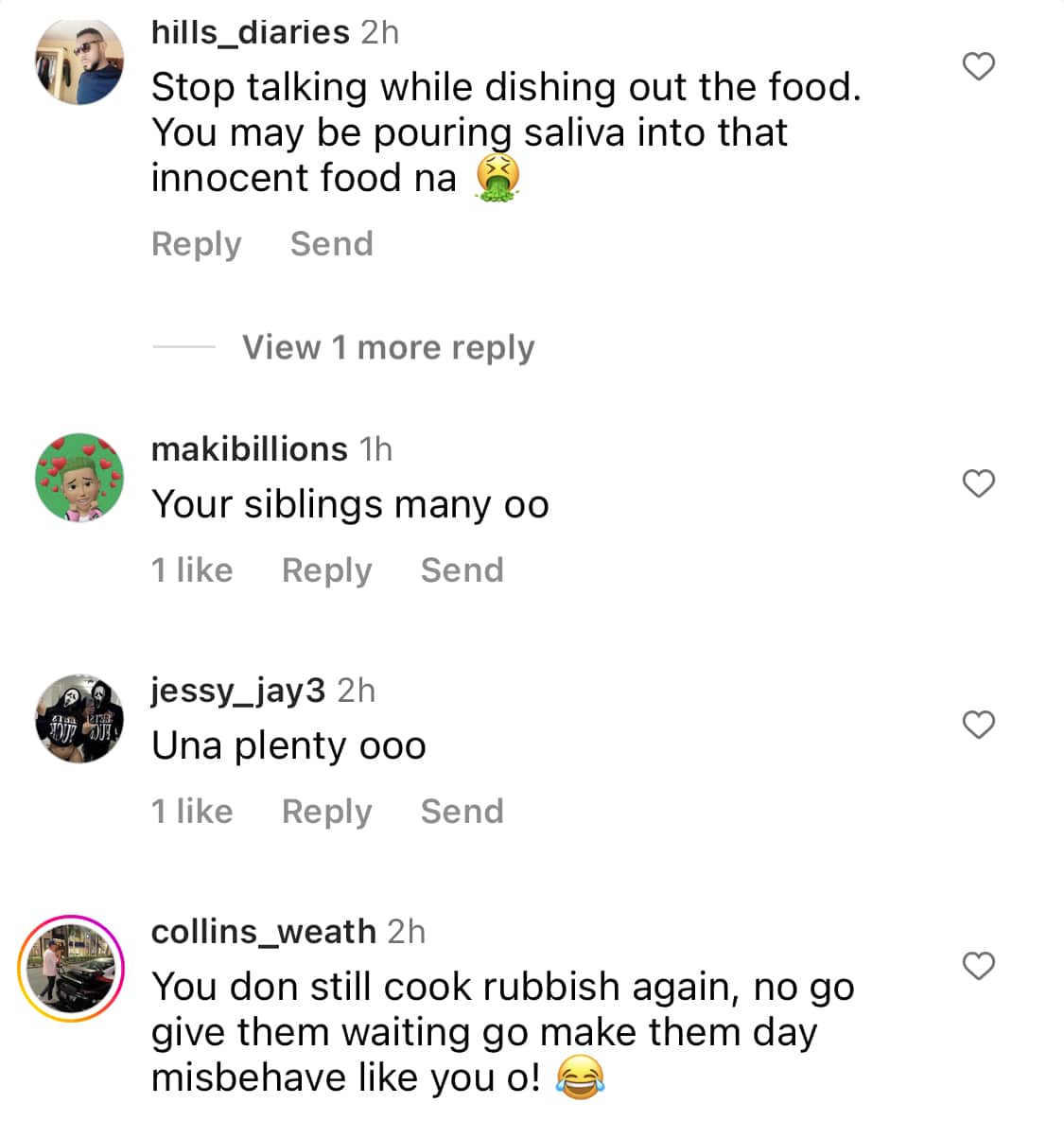Heart the collins_weath comment
Screen dimensions: 1064x1121
[x=978, y=966]
